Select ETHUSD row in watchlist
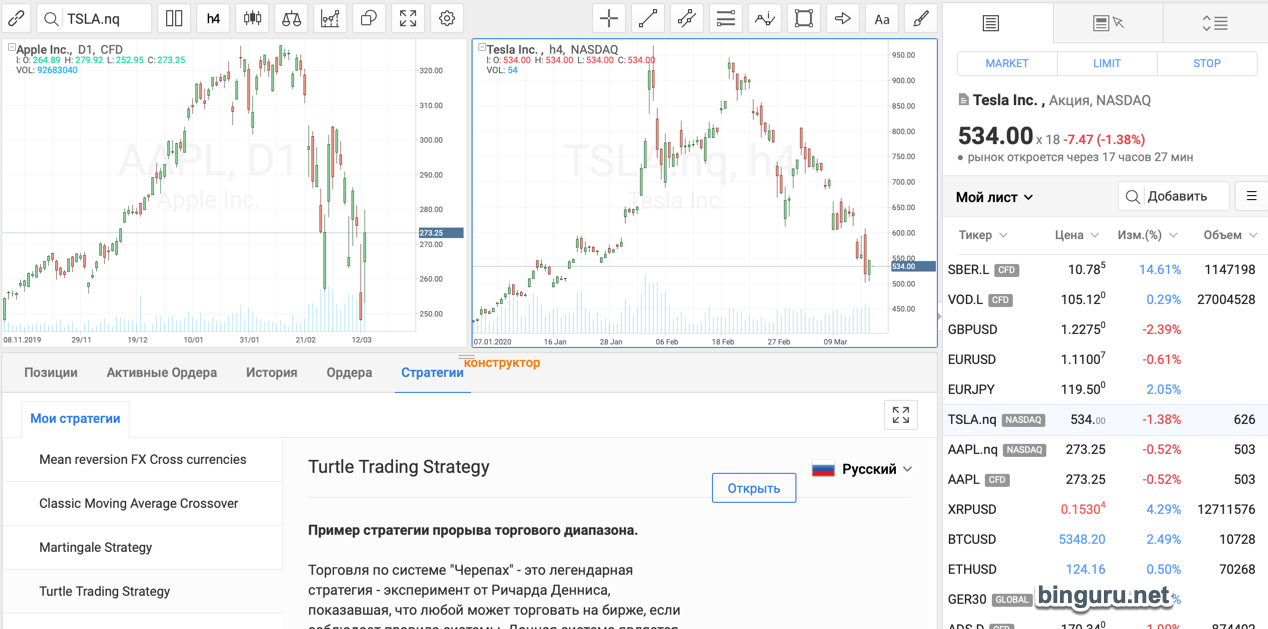1268x629 pixels. 1105,569
